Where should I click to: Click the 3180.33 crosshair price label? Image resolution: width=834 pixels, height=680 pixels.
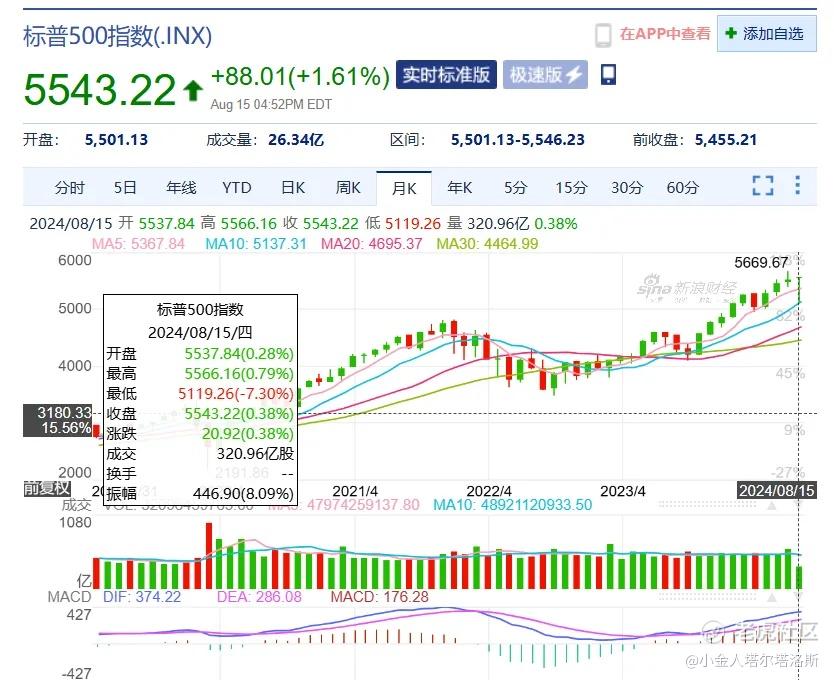(x=64, y=412)
